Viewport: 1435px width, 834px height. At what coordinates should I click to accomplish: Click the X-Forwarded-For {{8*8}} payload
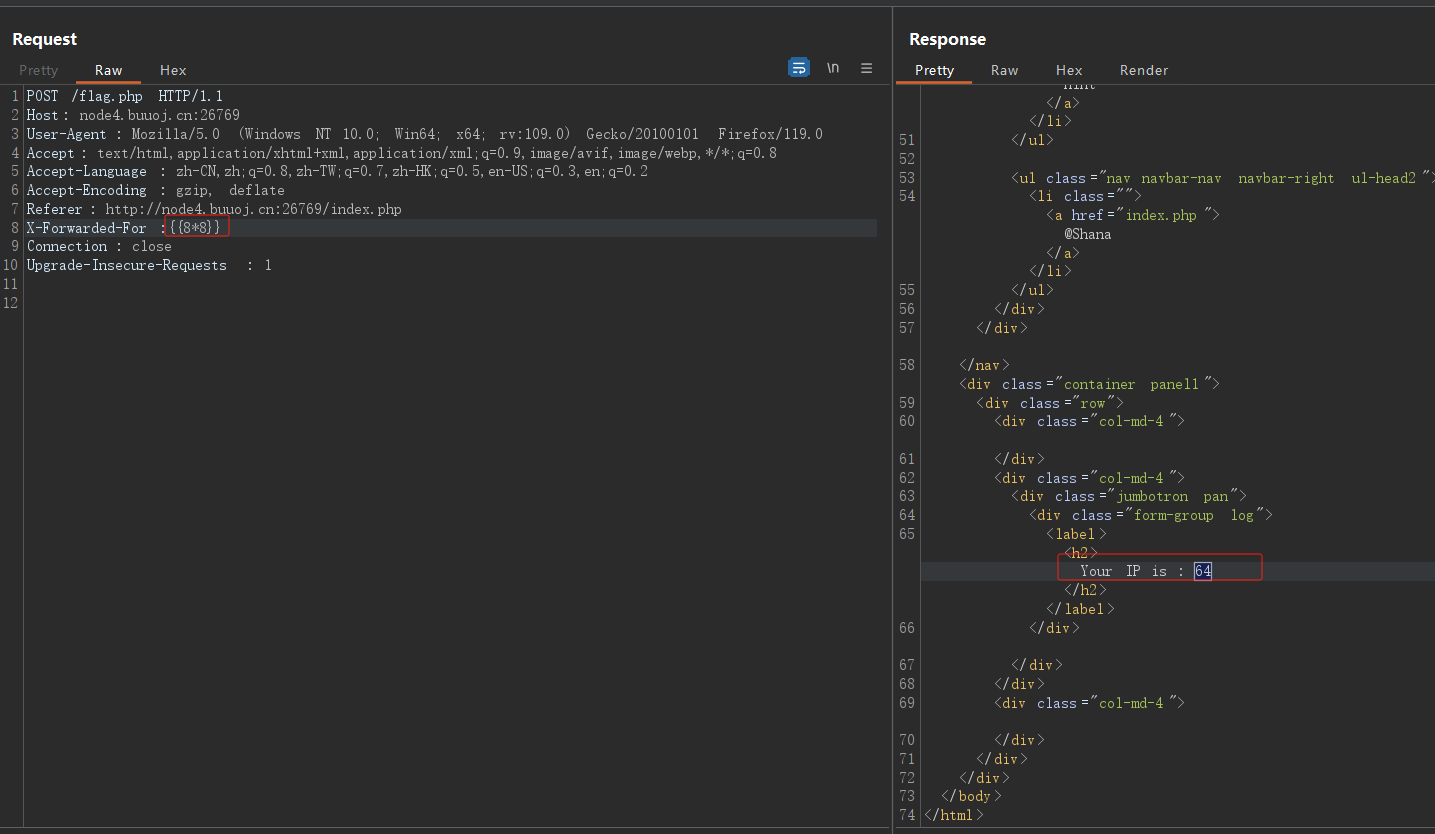[195, 228]
